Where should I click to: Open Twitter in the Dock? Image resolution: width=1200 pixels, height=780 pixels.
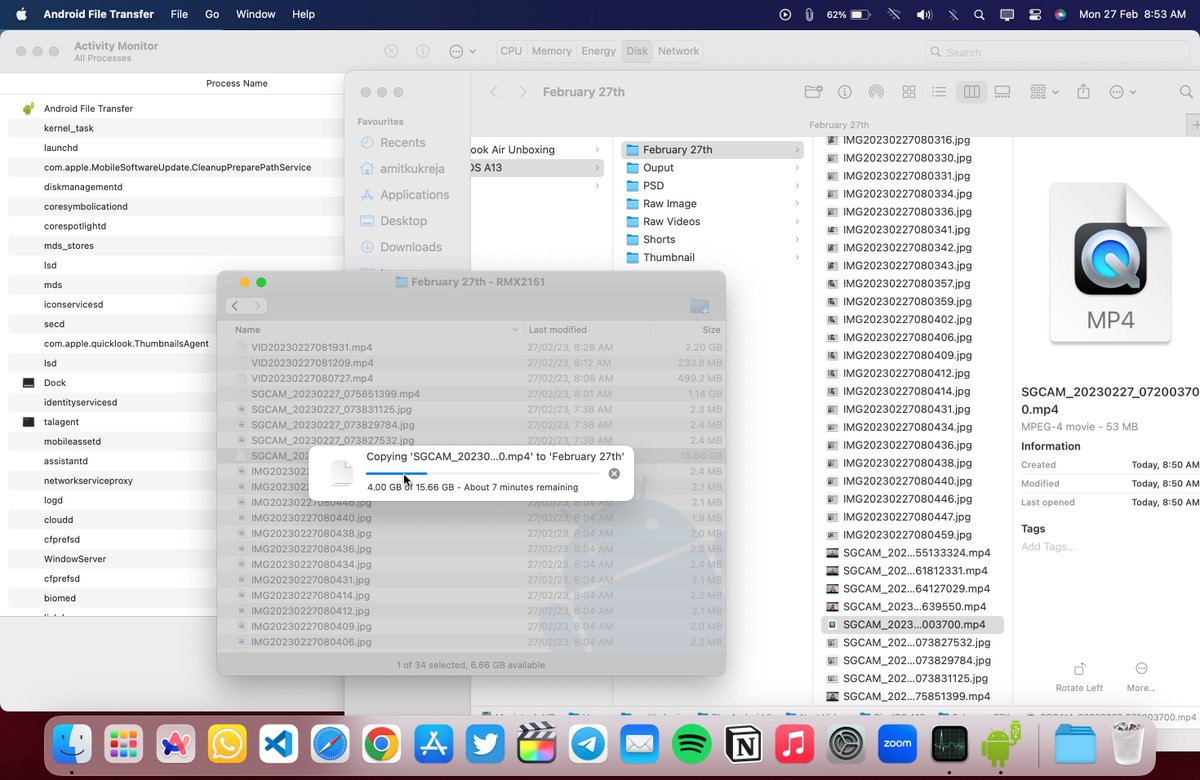485,744
